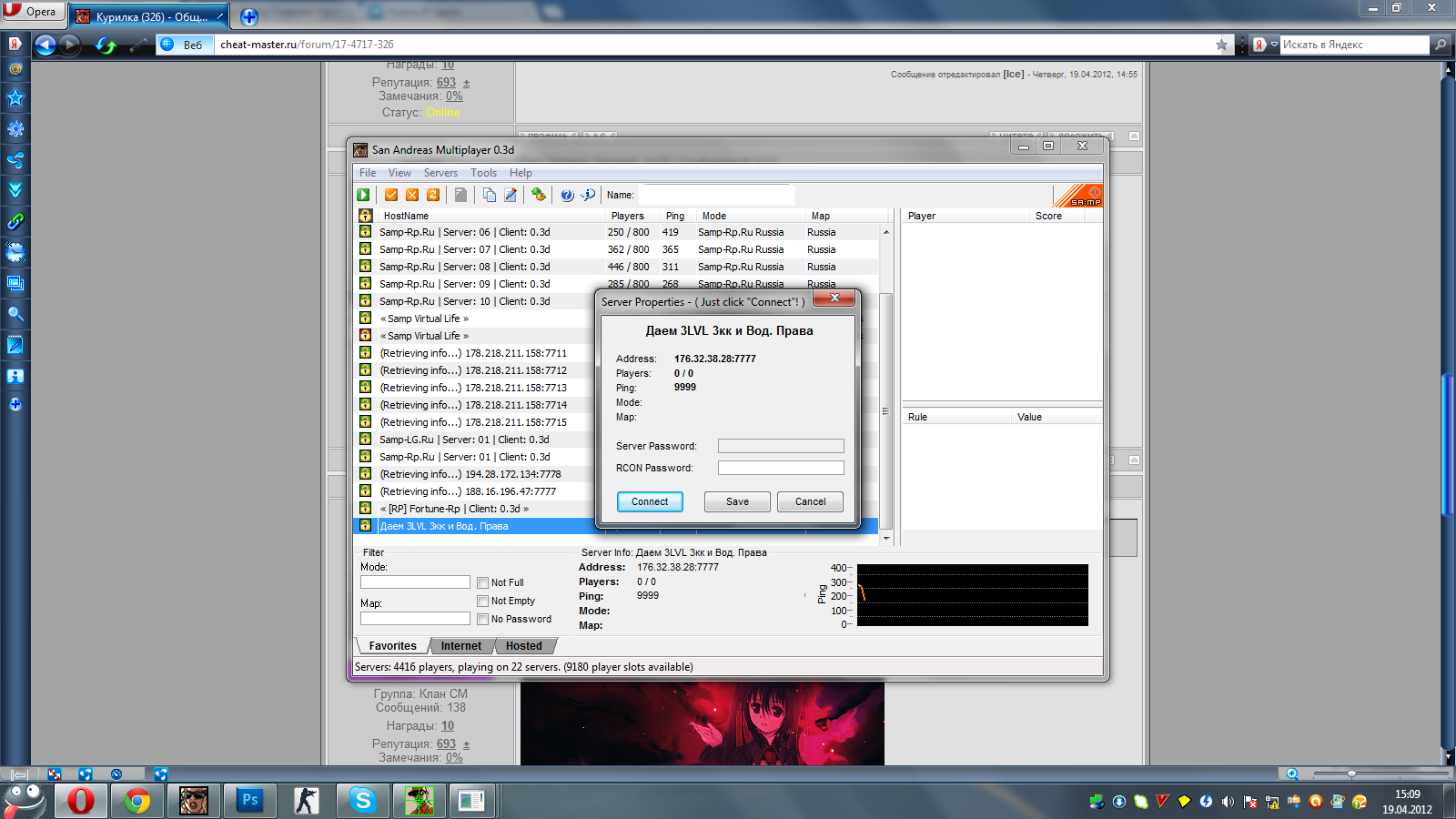Click the Delete Server orange X icon
The image size is (1456, 819).
[x=412, y=195]
